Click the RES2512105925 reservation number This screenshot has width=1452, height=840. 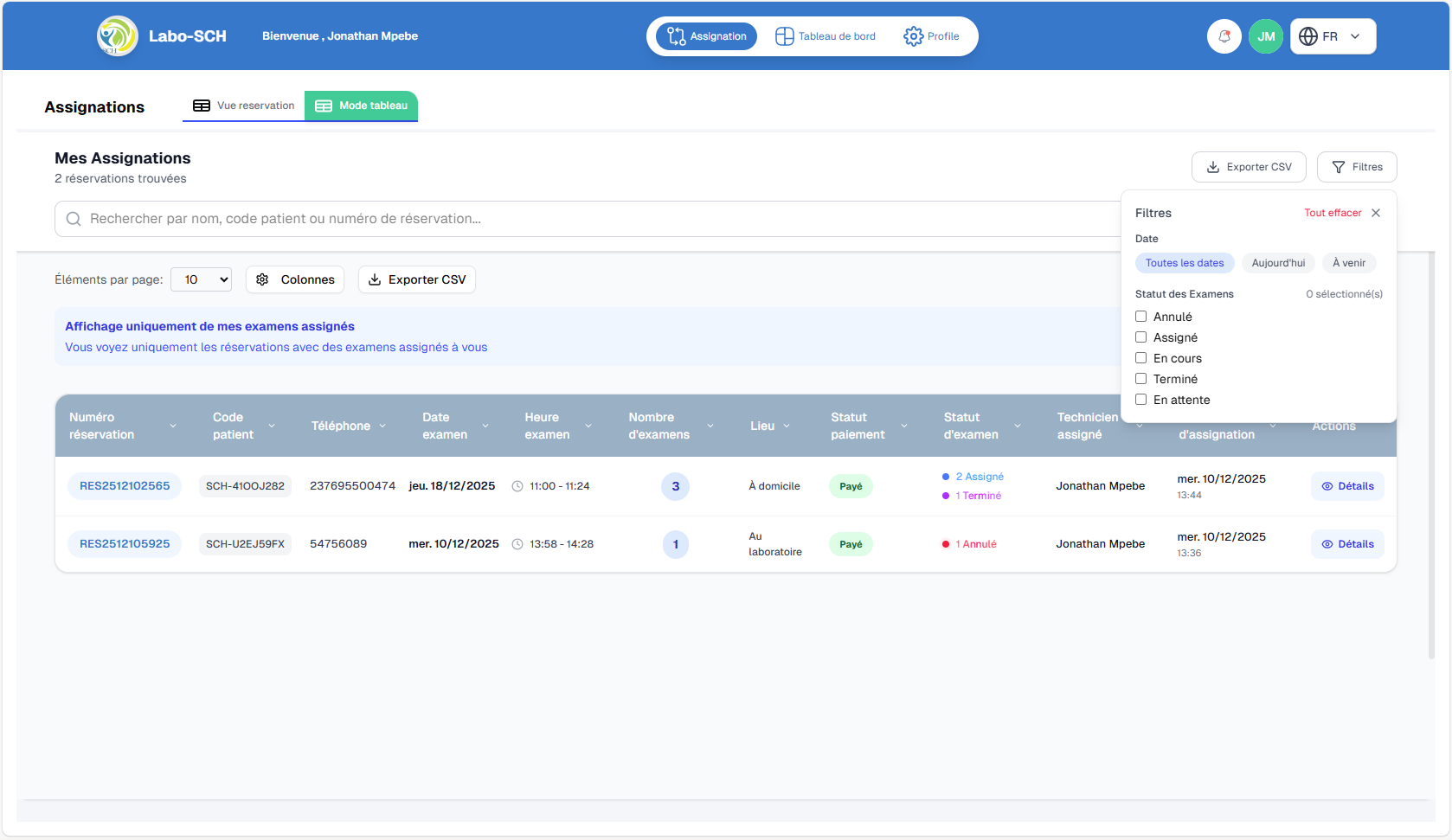pos(125,543)
